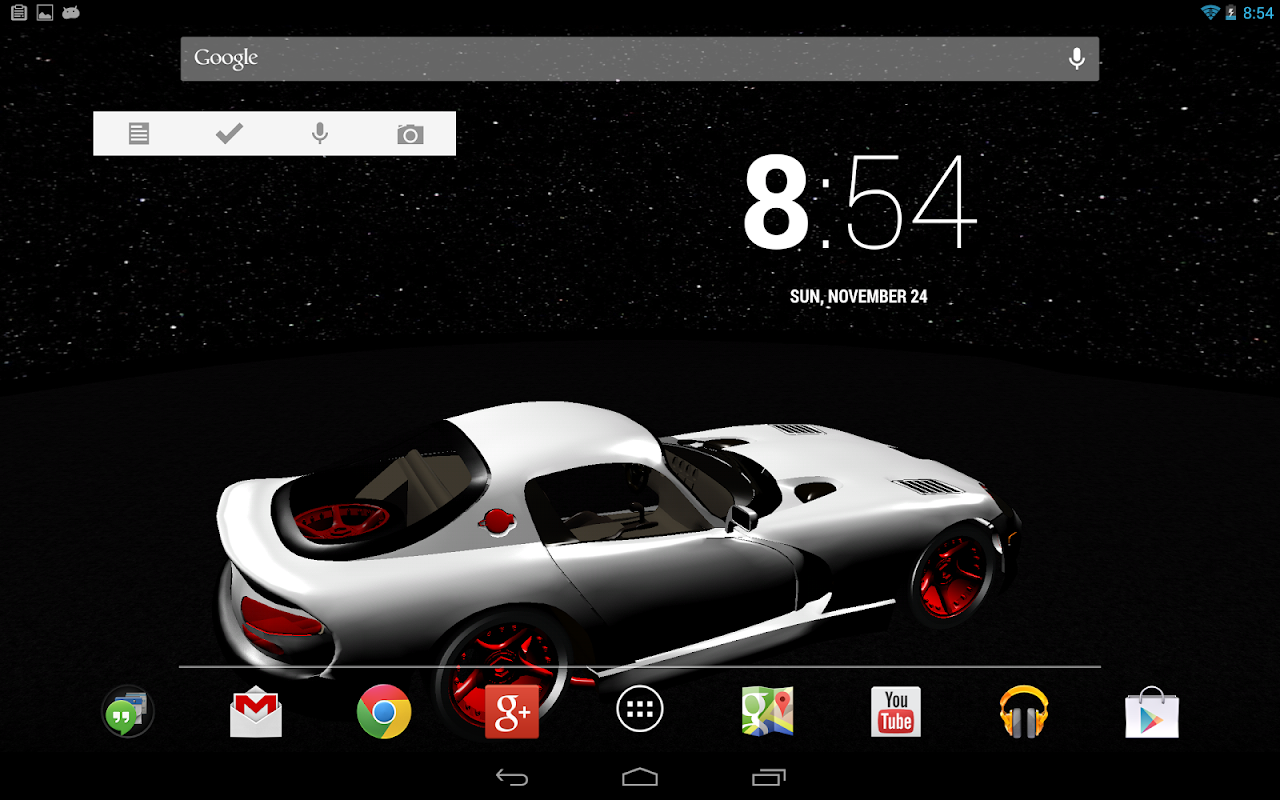Screen dimensions: 1280x800
Task: Open the all apps drawer
Action: [640, 710]
